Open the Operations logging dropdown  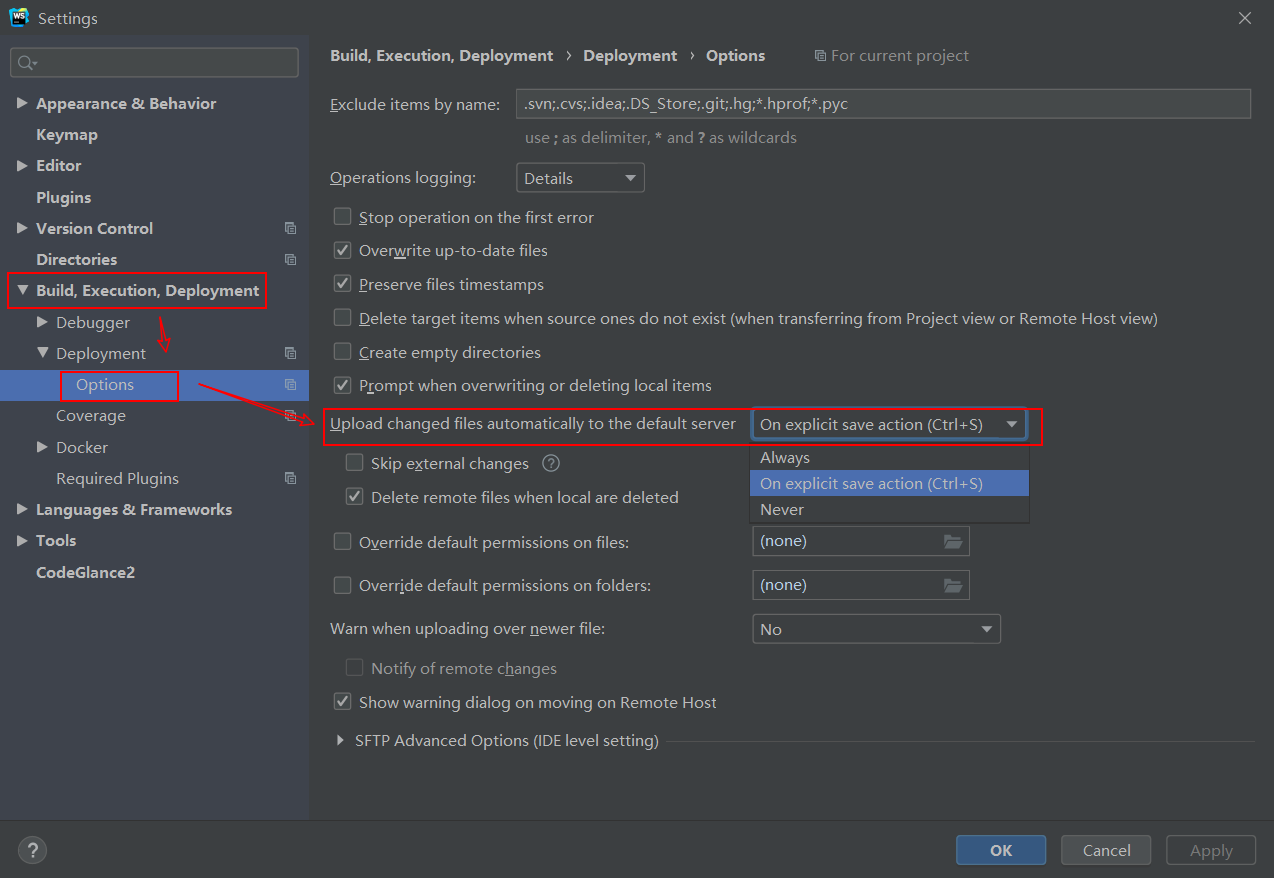(632, 177)
